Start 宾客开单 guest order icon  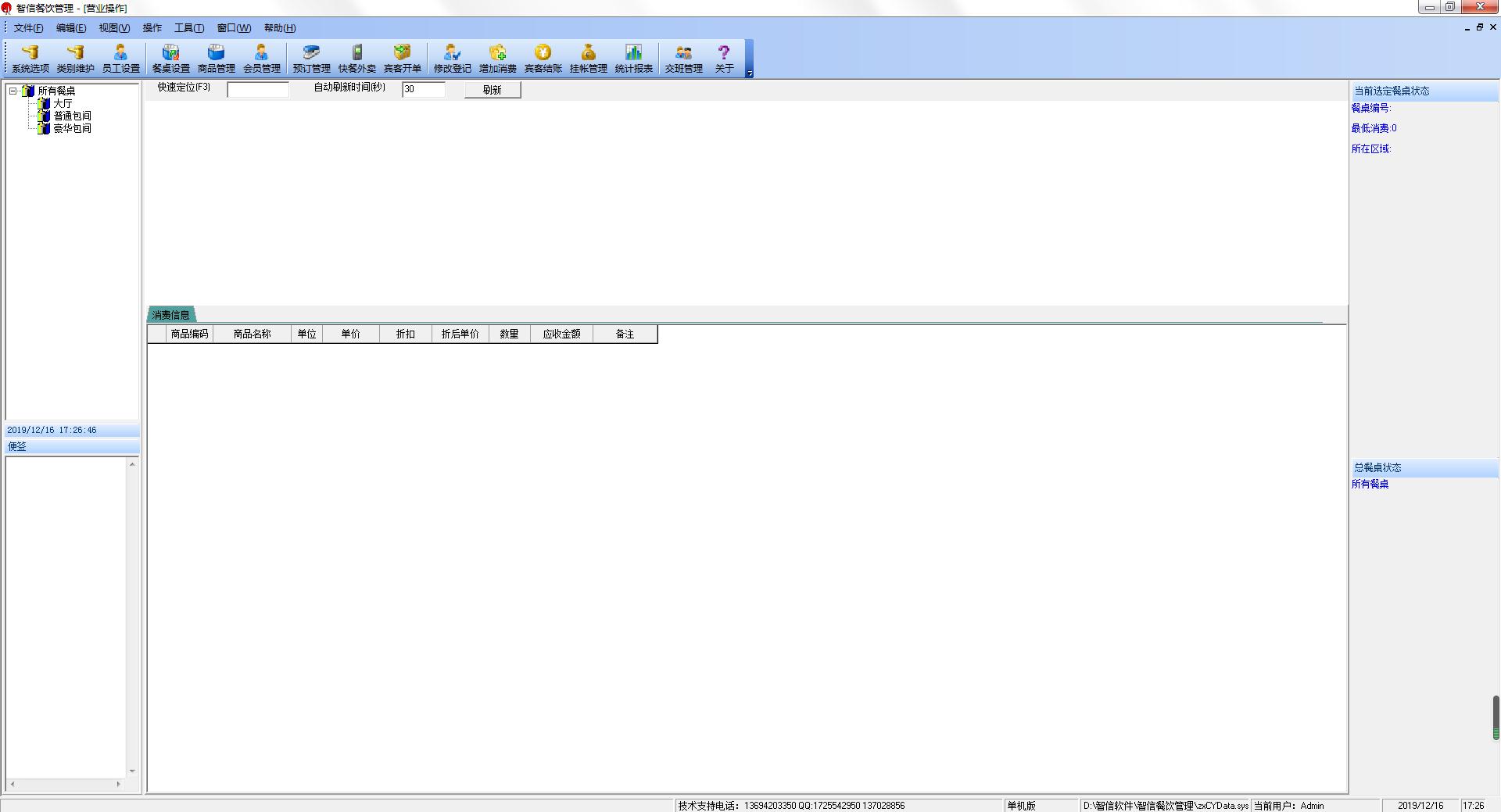(402, 58)
